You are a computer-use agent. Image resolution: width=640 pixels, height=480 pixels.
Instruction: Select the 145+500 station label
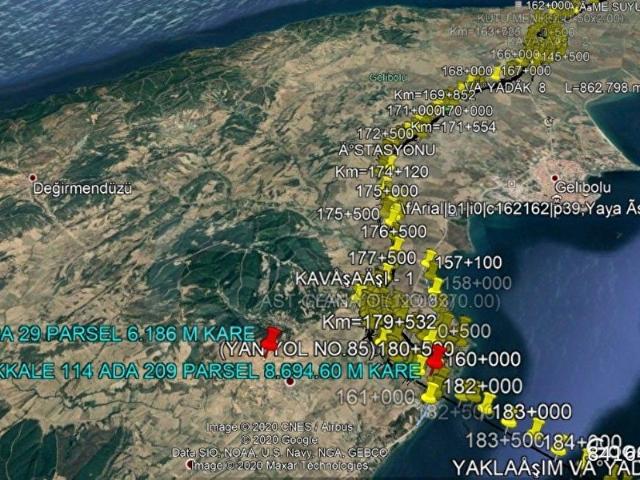[567, 56]
